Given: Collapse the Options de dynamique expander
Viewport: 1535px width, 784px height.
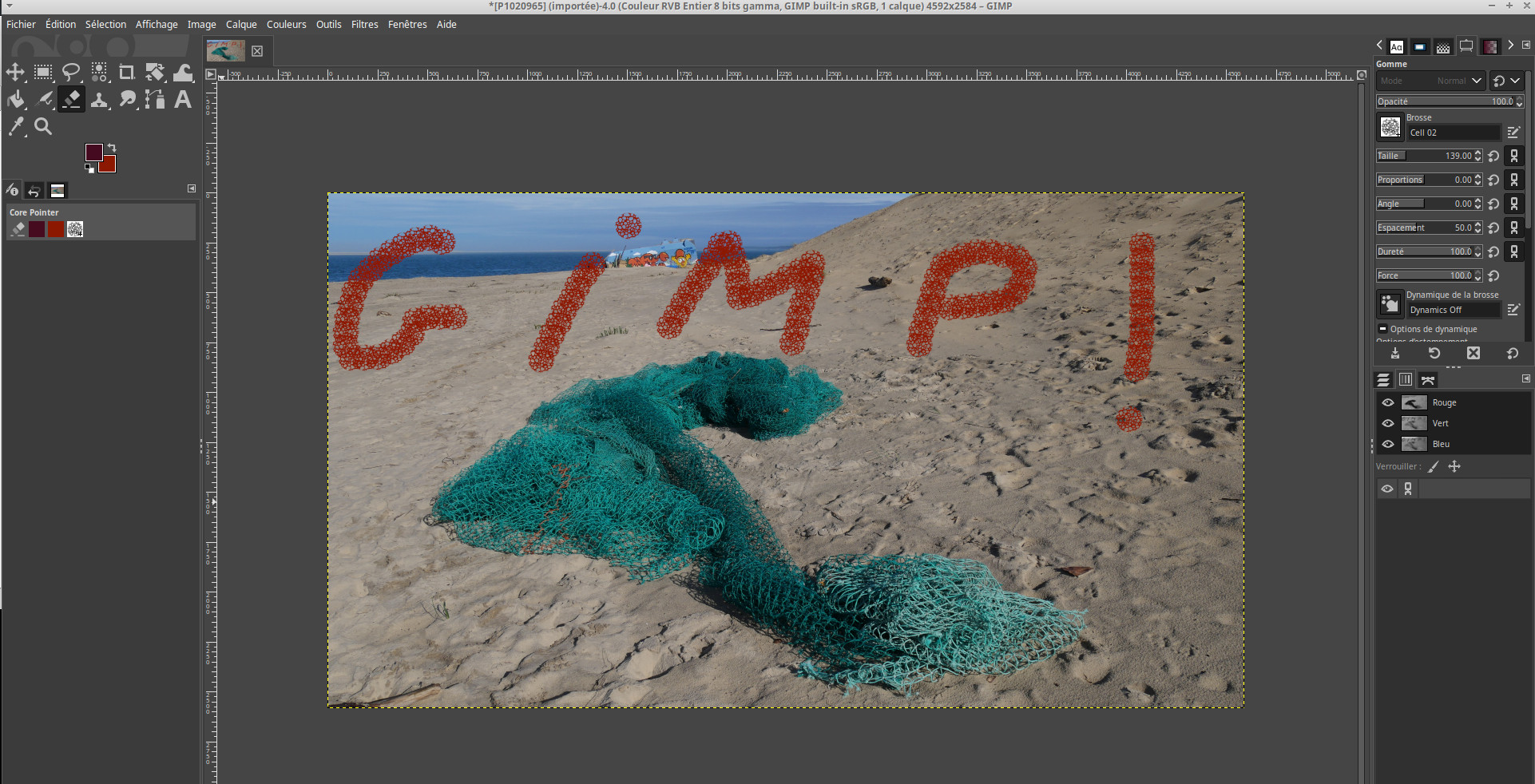Looking at the screenshot, I should [x=1382, y=329].
